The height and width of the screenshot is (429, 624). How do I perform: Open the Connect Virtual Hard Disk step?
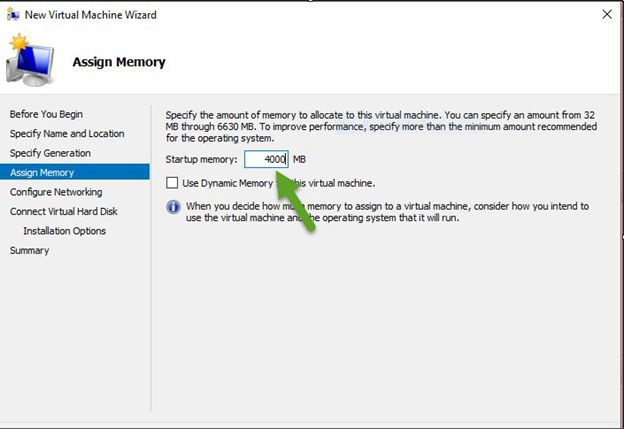pos(64,212)
